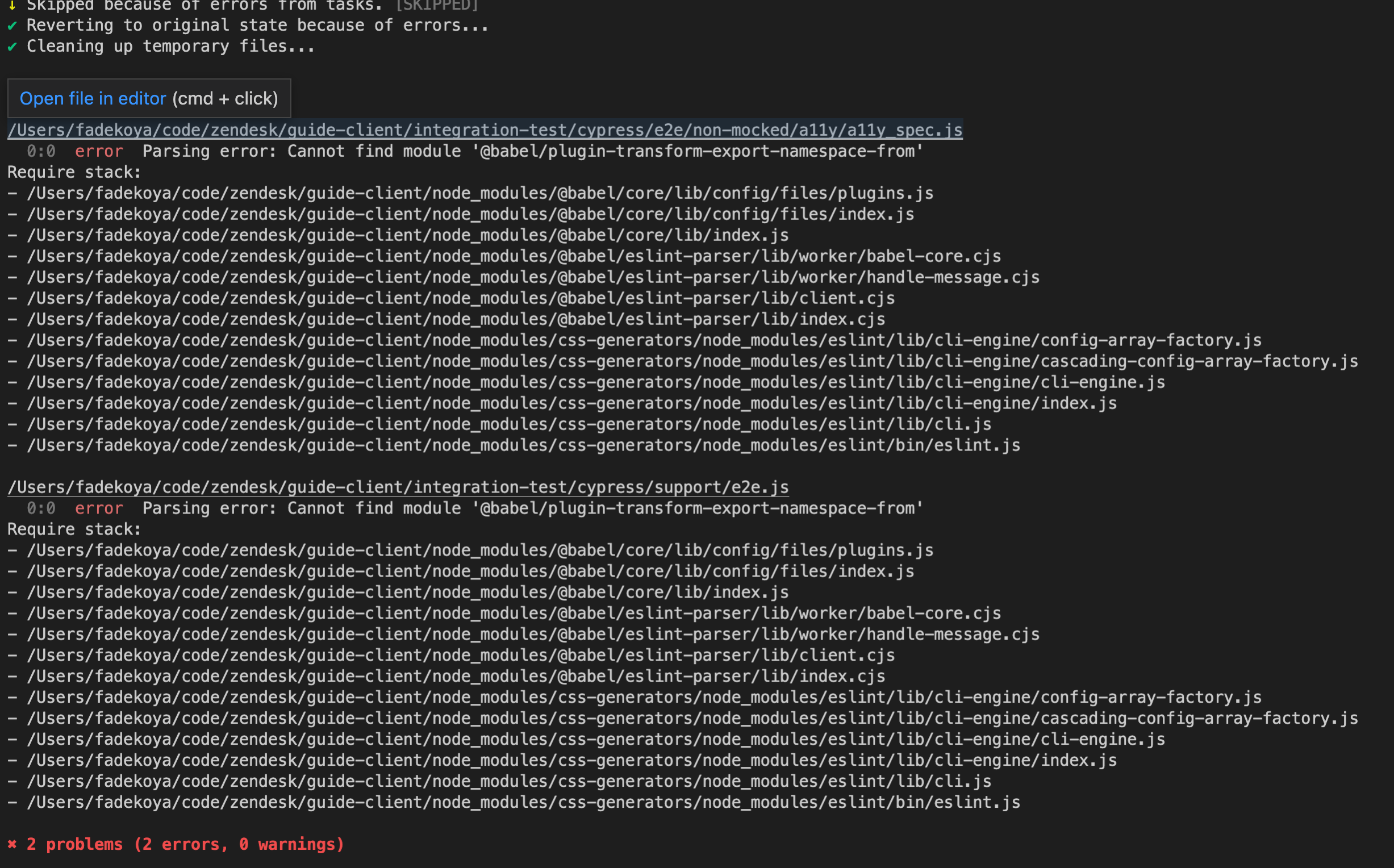
Task: Open the first plugins.js path in the upper require stack
Action: tap(480, 194)
